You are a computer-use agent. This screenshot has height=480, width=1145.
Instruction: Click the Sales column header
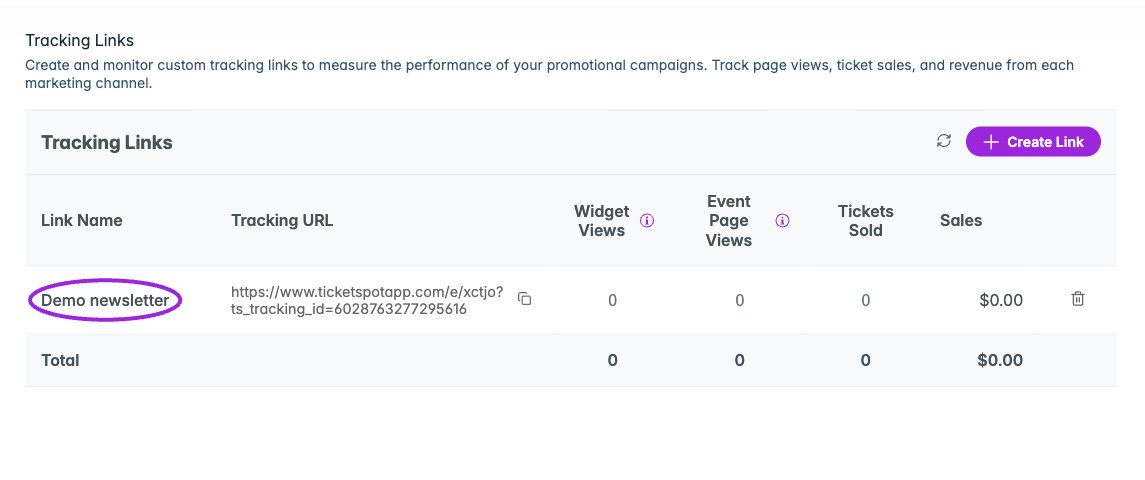click(961, 221)
